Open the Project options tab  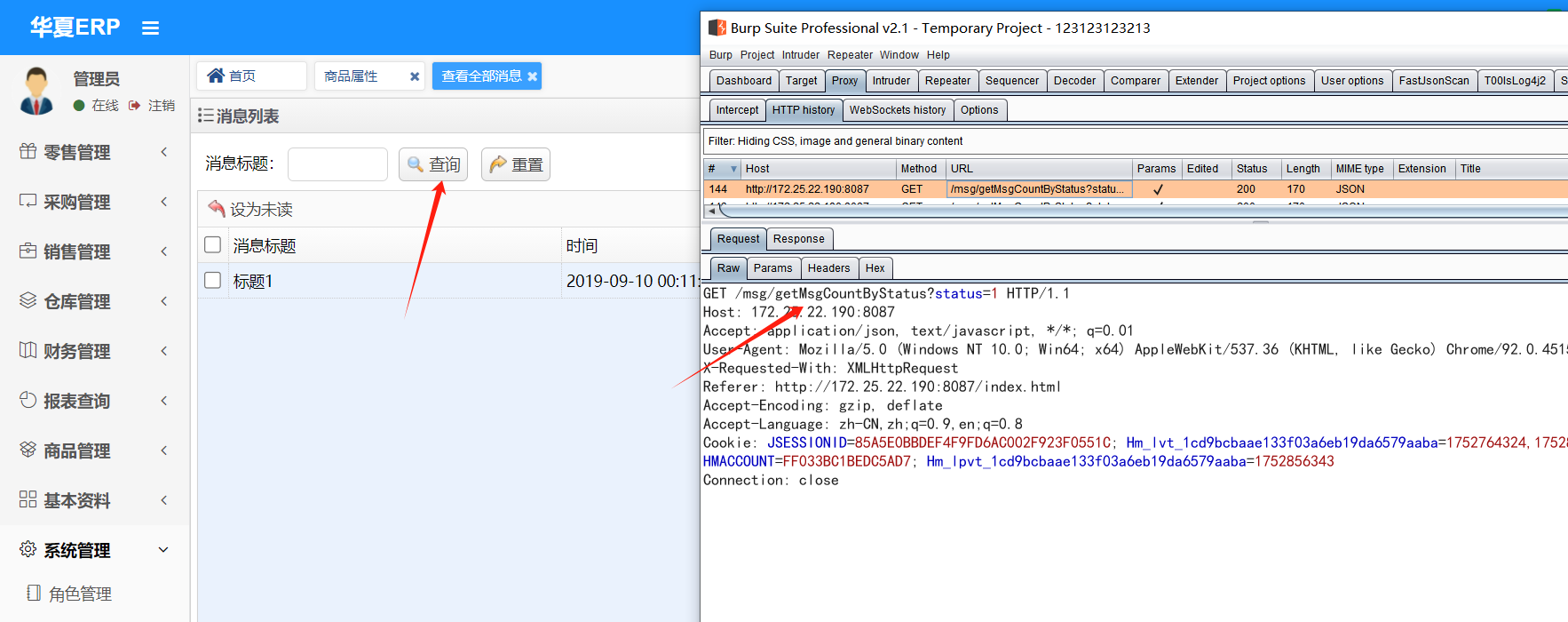[x=1270, y=81]
